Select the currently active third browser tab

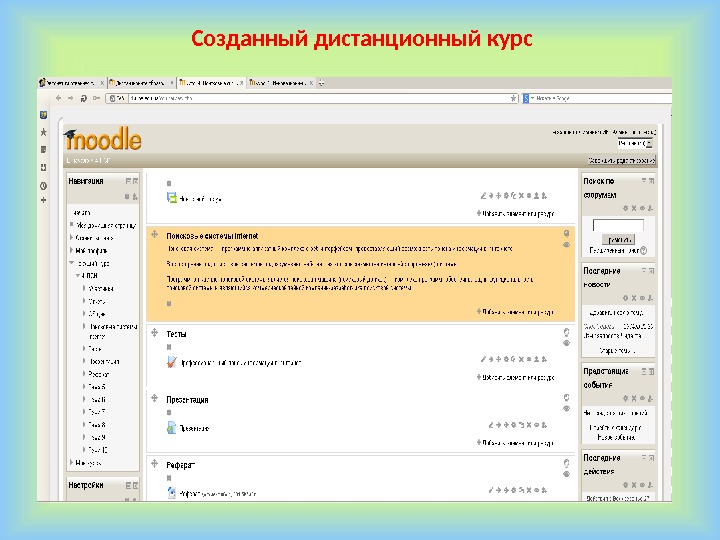click(x=211, y=83)
